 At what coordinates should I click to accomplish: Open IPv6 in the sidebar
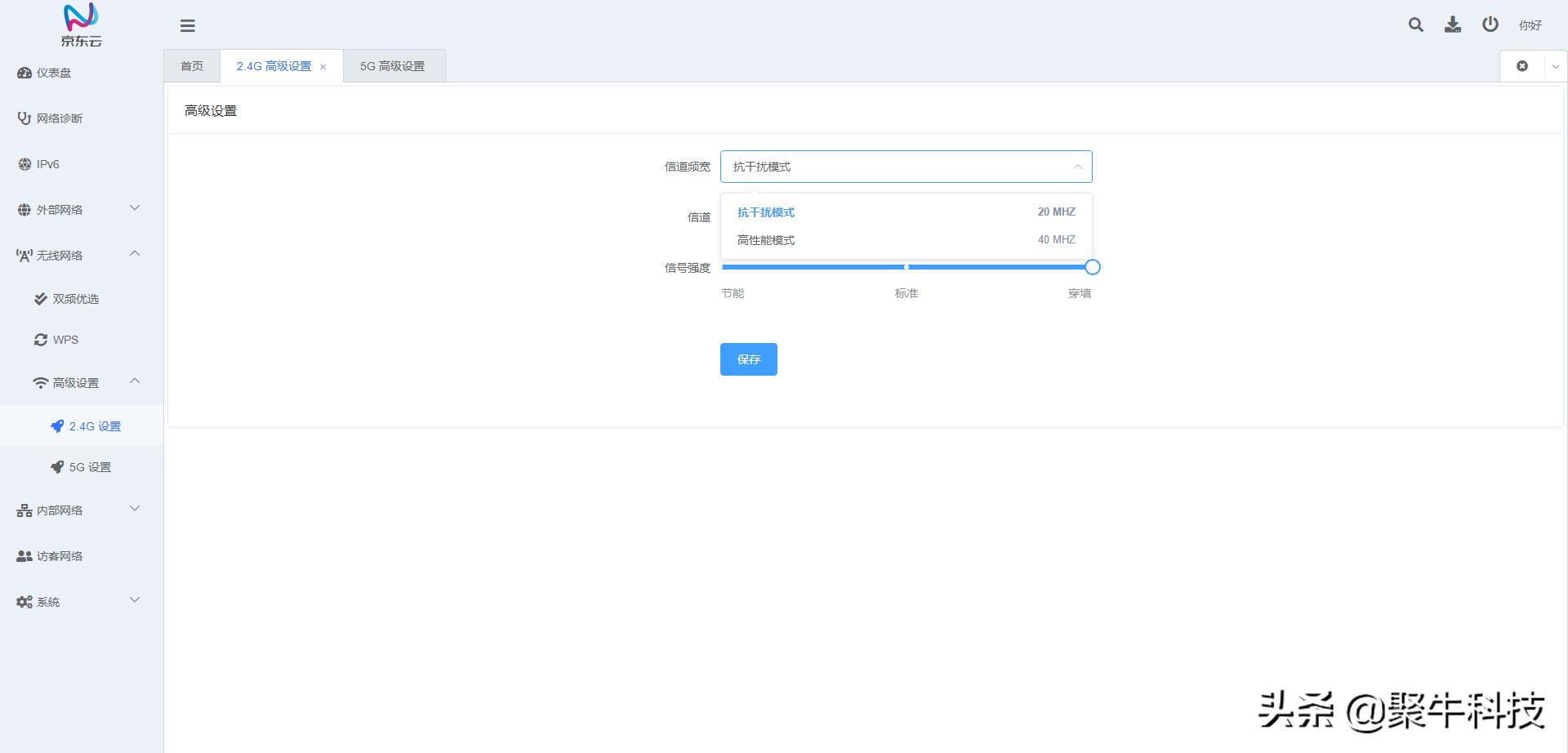coord(82,164)
